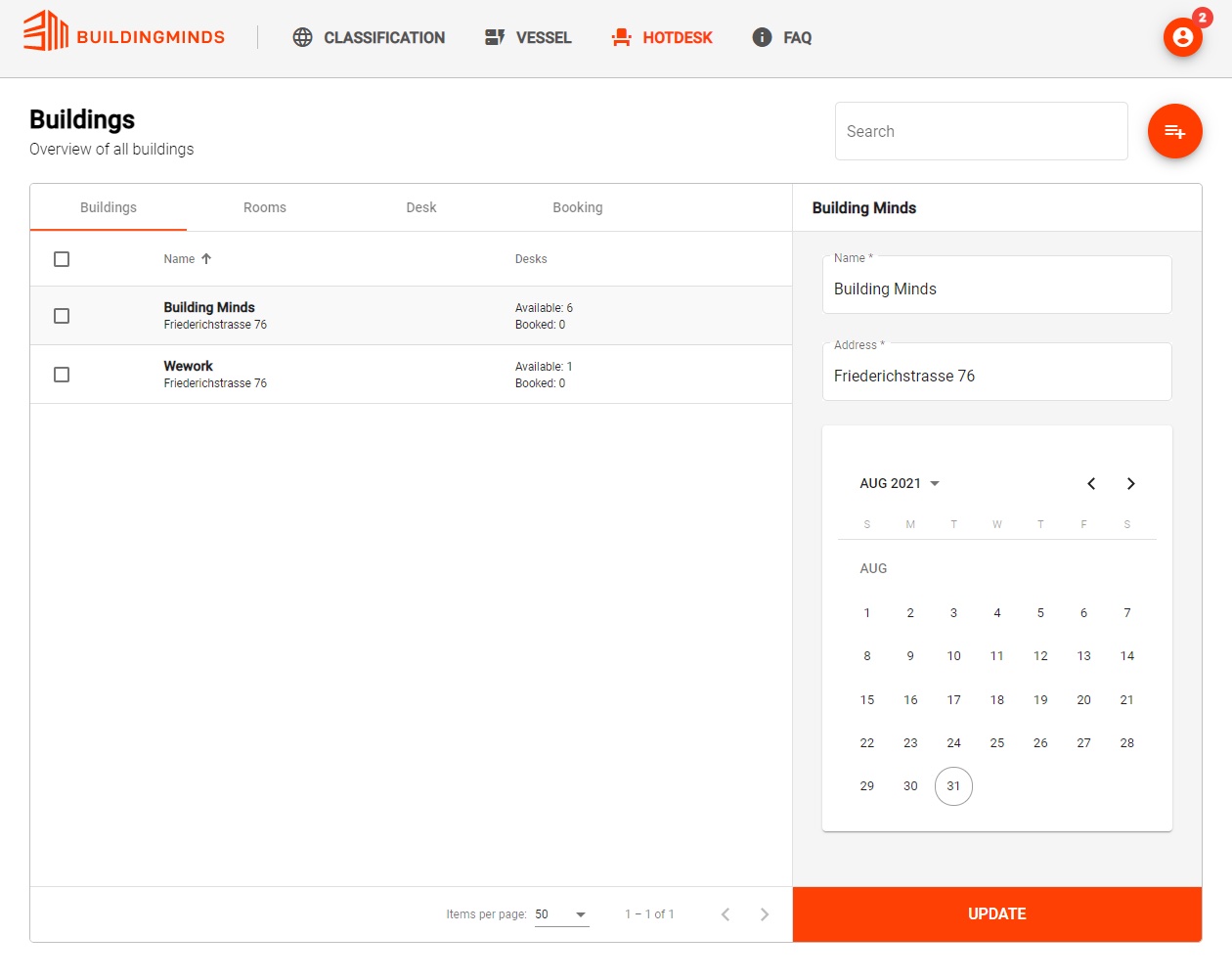Click the Classification globe icon
The image size is (1232, 979).
[x=303, y=37]
